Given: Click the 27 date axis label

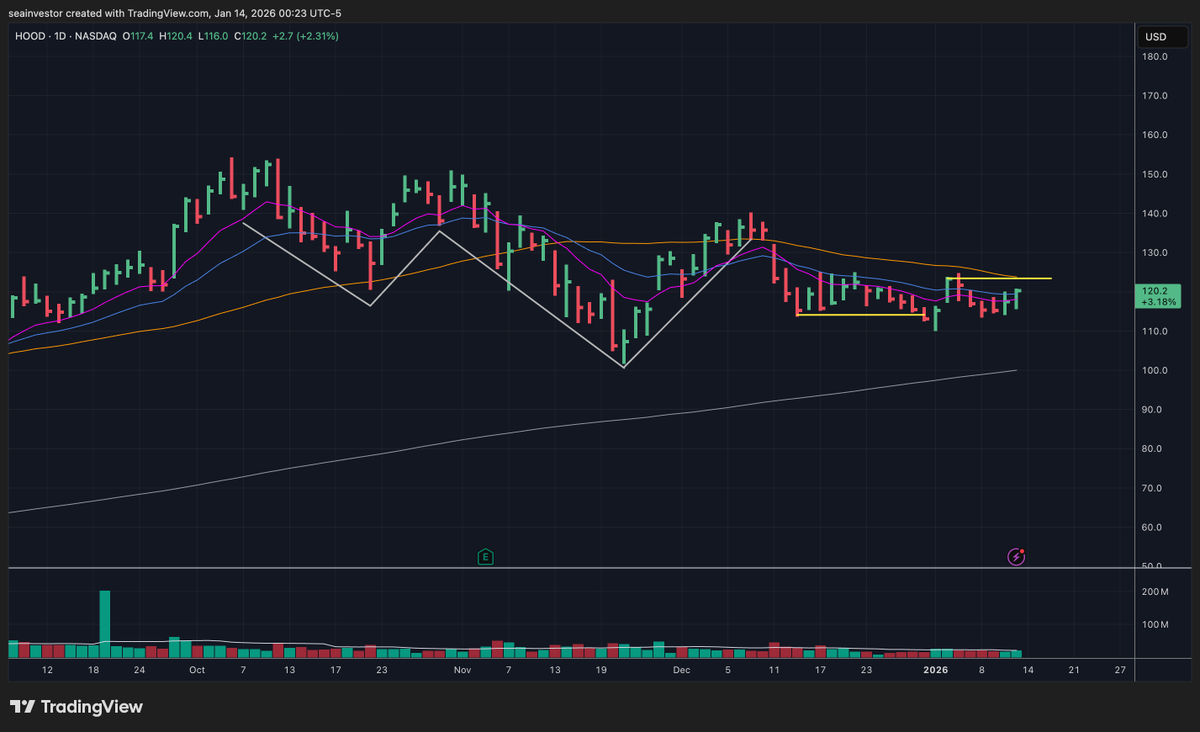Looking at the screenshot, I should 1119,670.
